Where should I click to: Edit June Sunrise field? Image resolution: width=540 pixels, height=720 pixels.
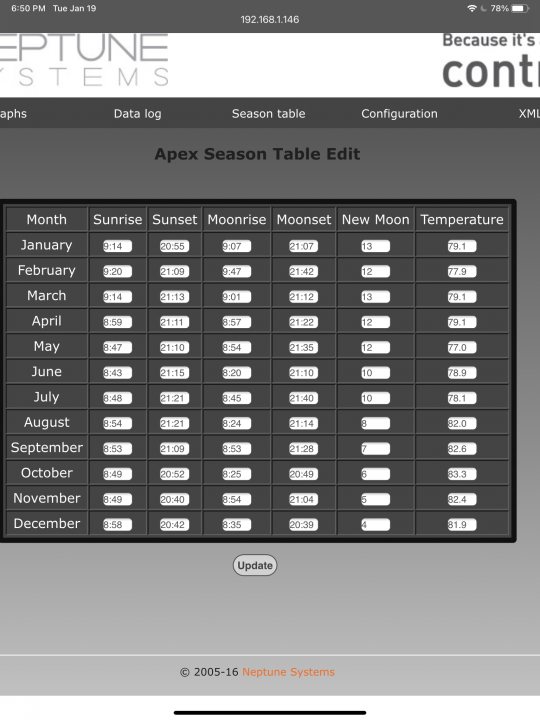coord(117,372)
